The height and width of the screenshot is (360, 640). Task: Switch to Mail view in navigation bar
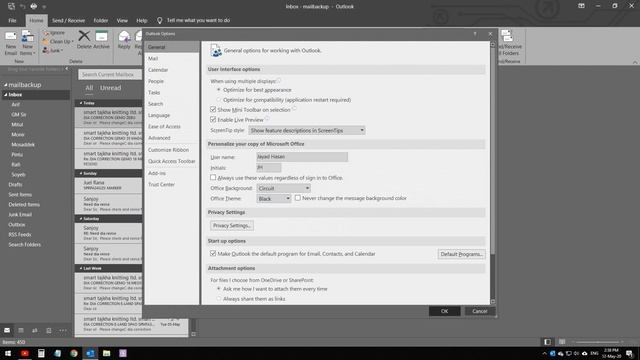7,330
